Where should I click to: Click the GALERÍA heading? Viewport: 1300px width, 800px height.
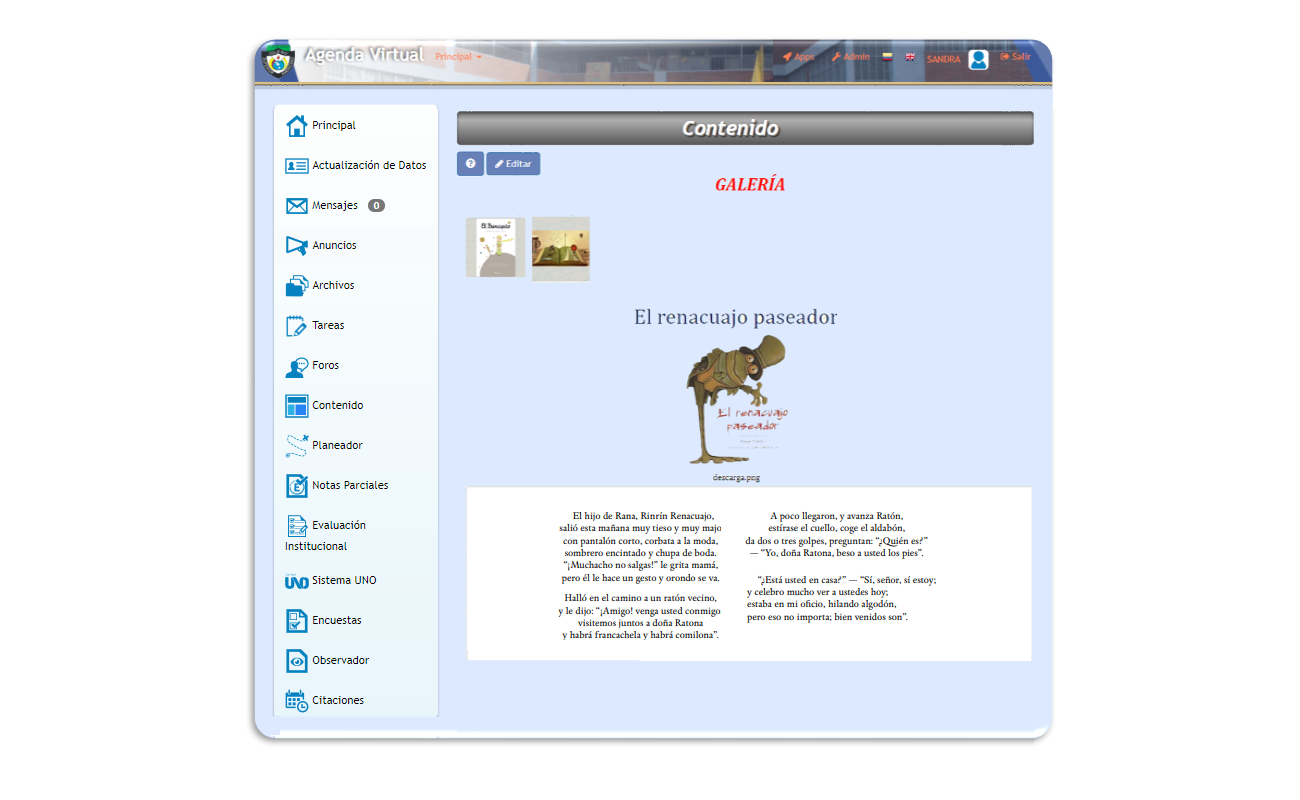[750, 185]
